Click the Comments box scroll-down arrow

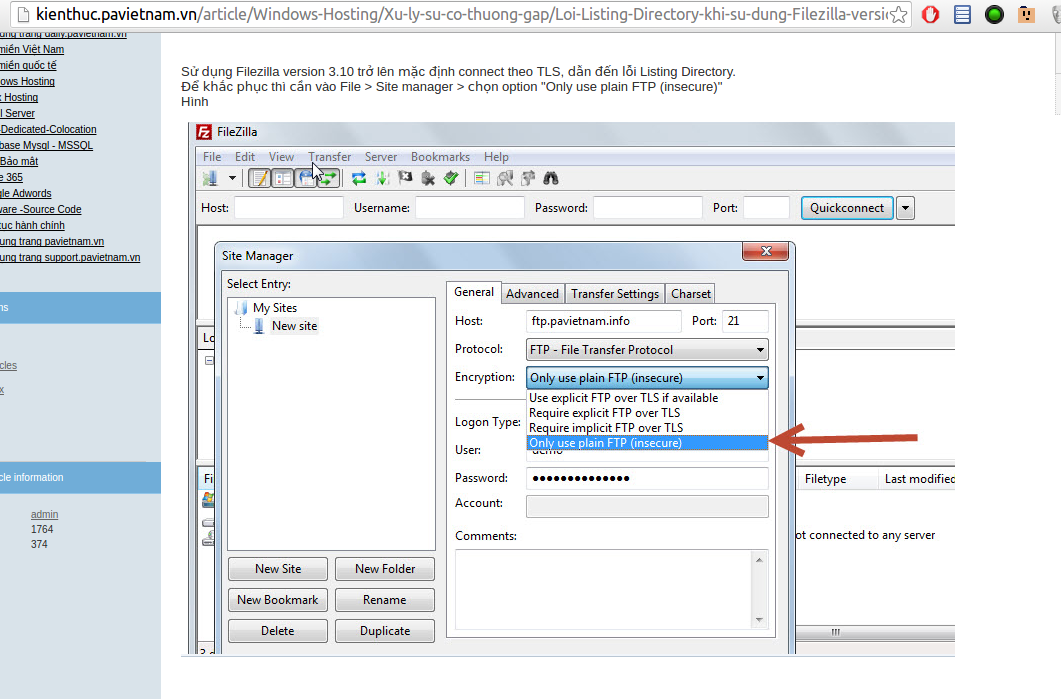click(759, 620)
